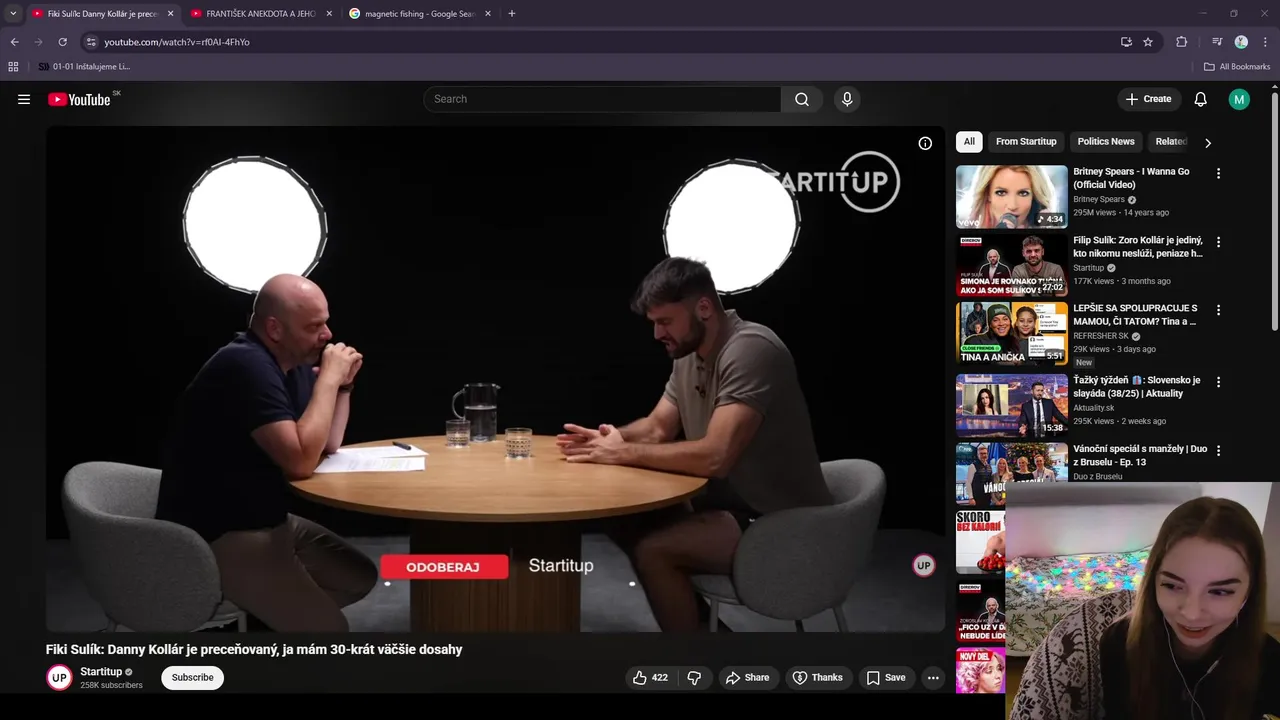Open the Chrome media control icon
The image size is (1280, 720).
[x=1217, y=42]
